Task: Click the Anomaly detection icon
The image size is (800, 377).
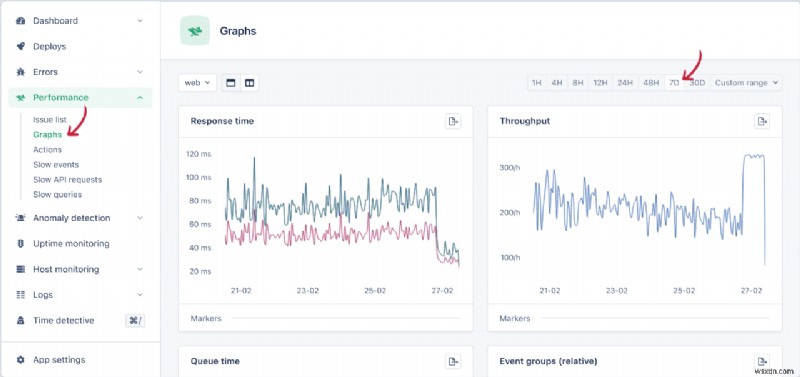Action: coord(20,218)
